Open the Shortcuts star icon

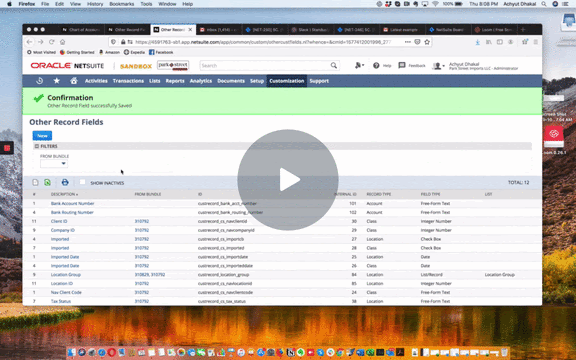57,81
